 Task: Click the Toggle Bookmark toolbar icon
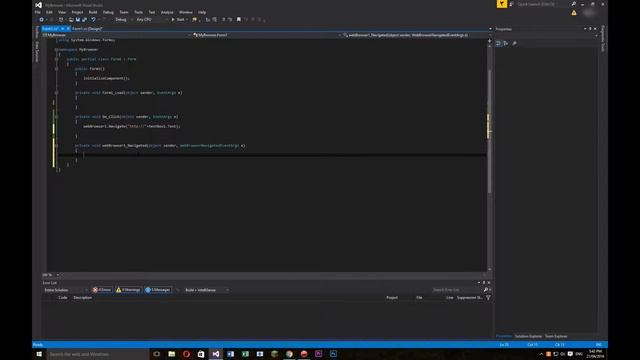click(239, 20)
